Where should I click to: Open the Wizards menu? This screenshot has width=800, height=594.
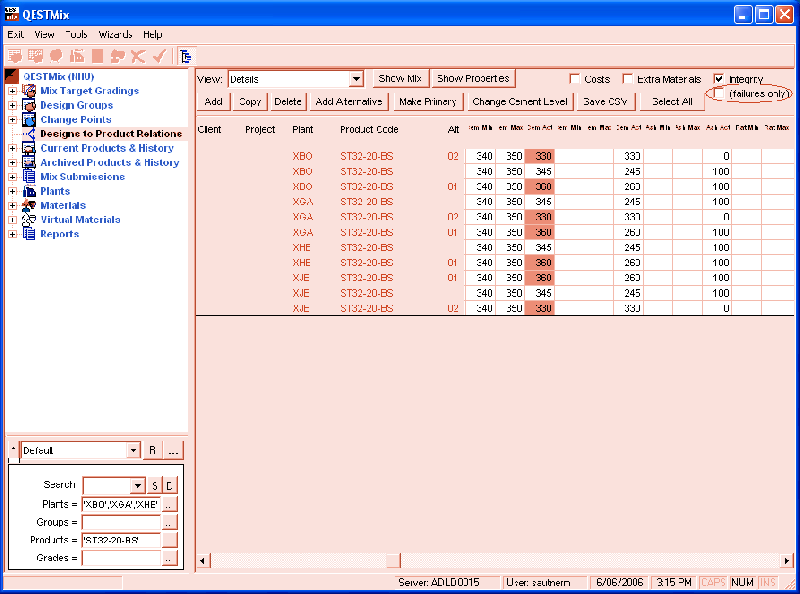pos(114,33)
